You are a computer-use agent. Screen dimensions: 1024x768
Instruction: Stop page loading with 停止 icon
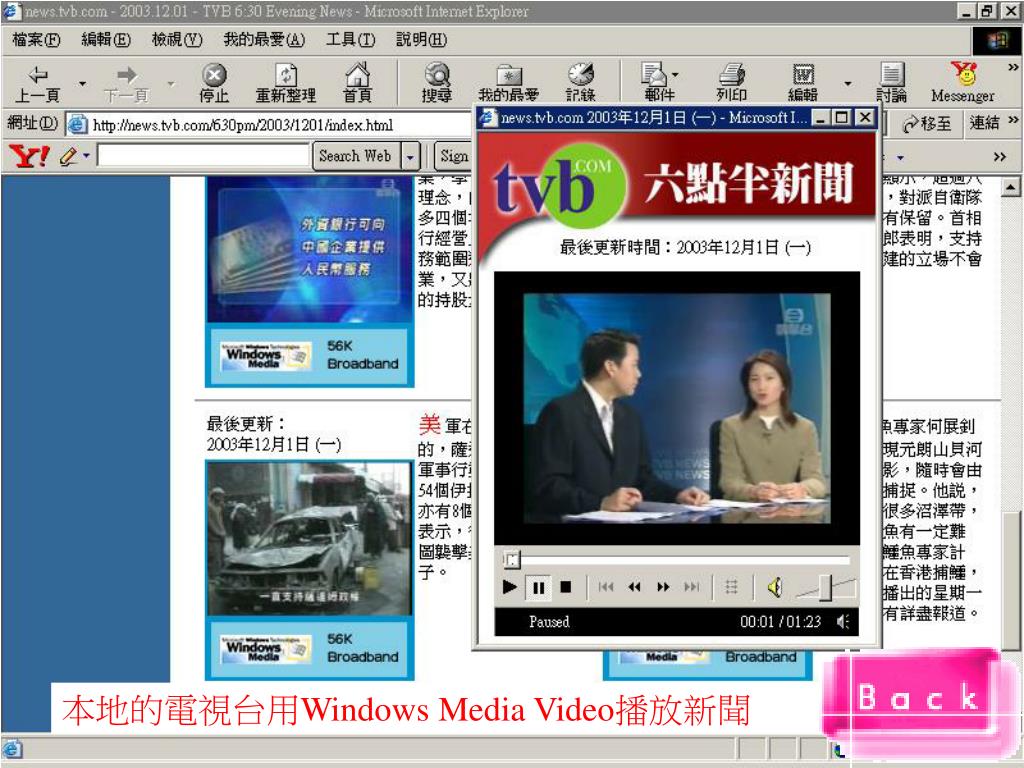click(214, 84)
